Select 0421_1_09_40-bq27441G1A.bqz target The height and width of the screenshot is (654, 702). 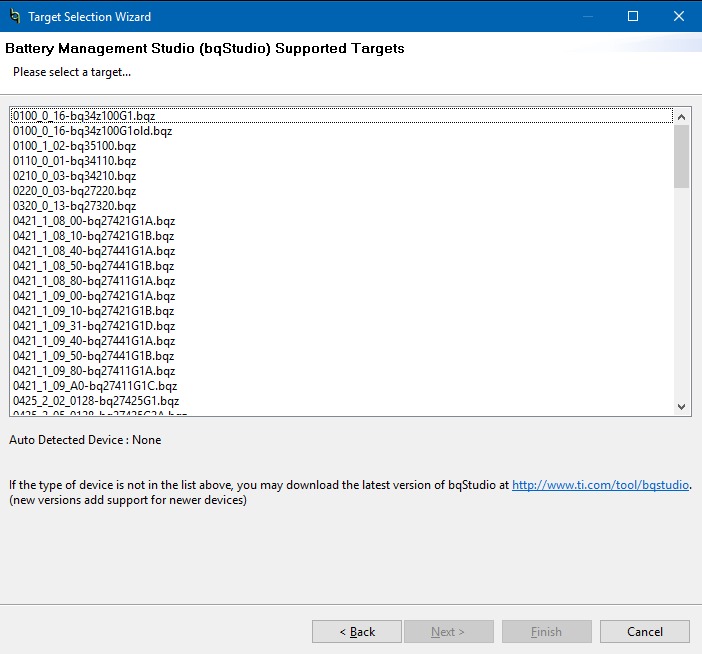[x=342, y=341]
